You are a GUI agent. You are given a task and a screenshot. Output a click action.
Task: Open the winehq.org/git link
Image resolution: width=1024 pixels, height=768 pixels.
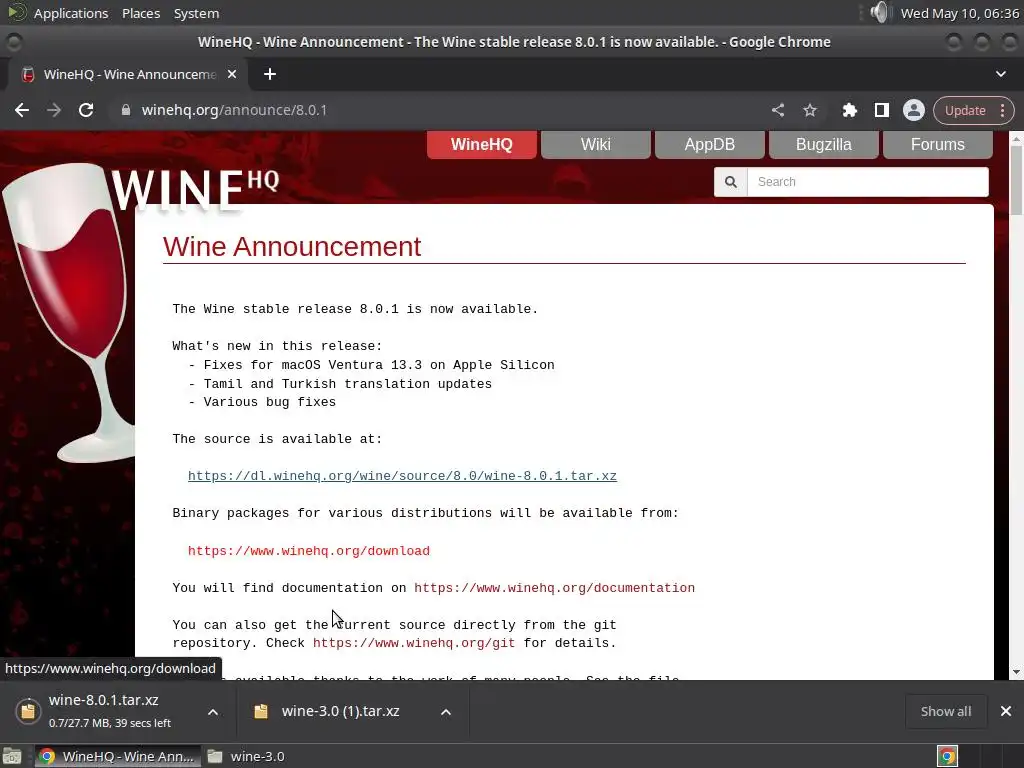coord(414,643)
